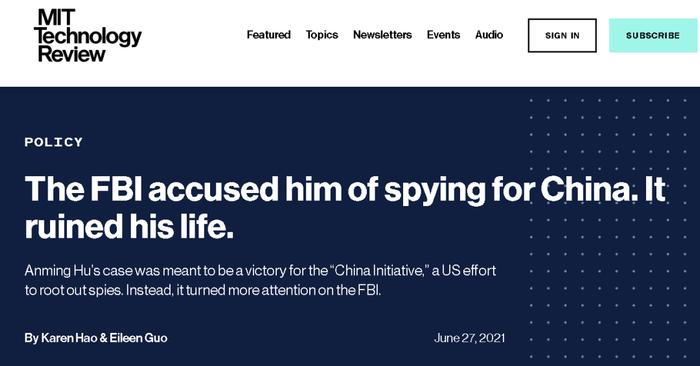Click the "China Initiative" phrase in the subheading

pos(379,270)
